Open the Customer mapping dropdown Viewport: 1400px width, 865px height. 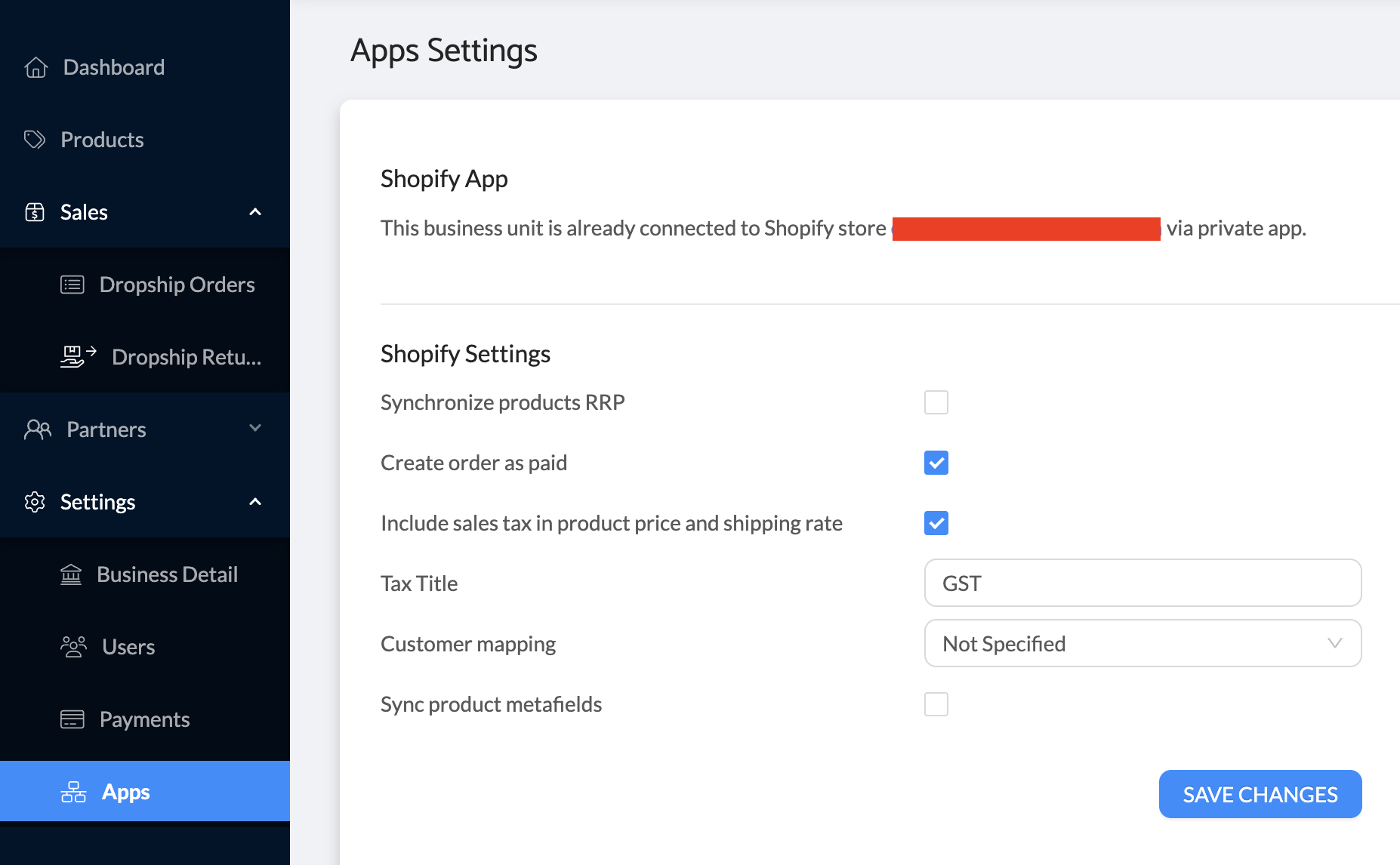[x=1143, y=644]
